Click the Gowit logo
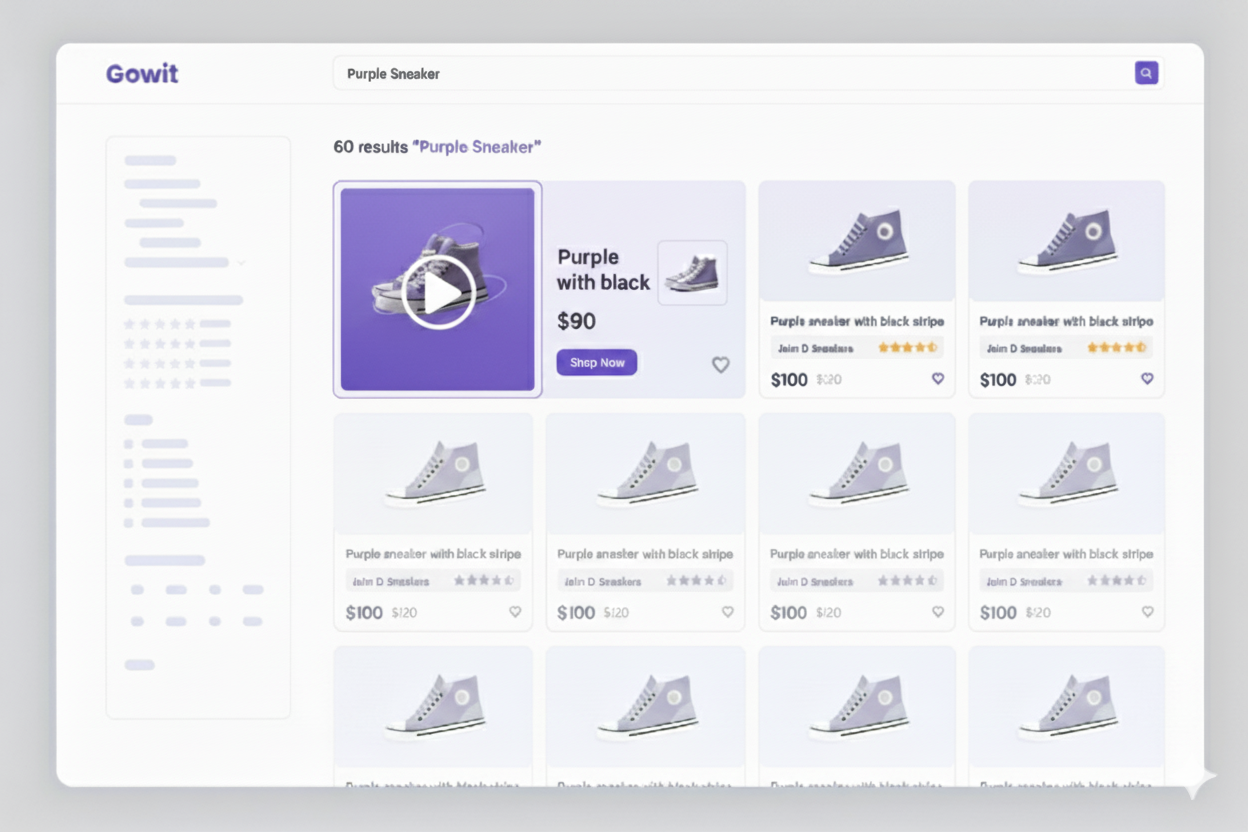Viewport: 1248px width, 832px height. 142,74
